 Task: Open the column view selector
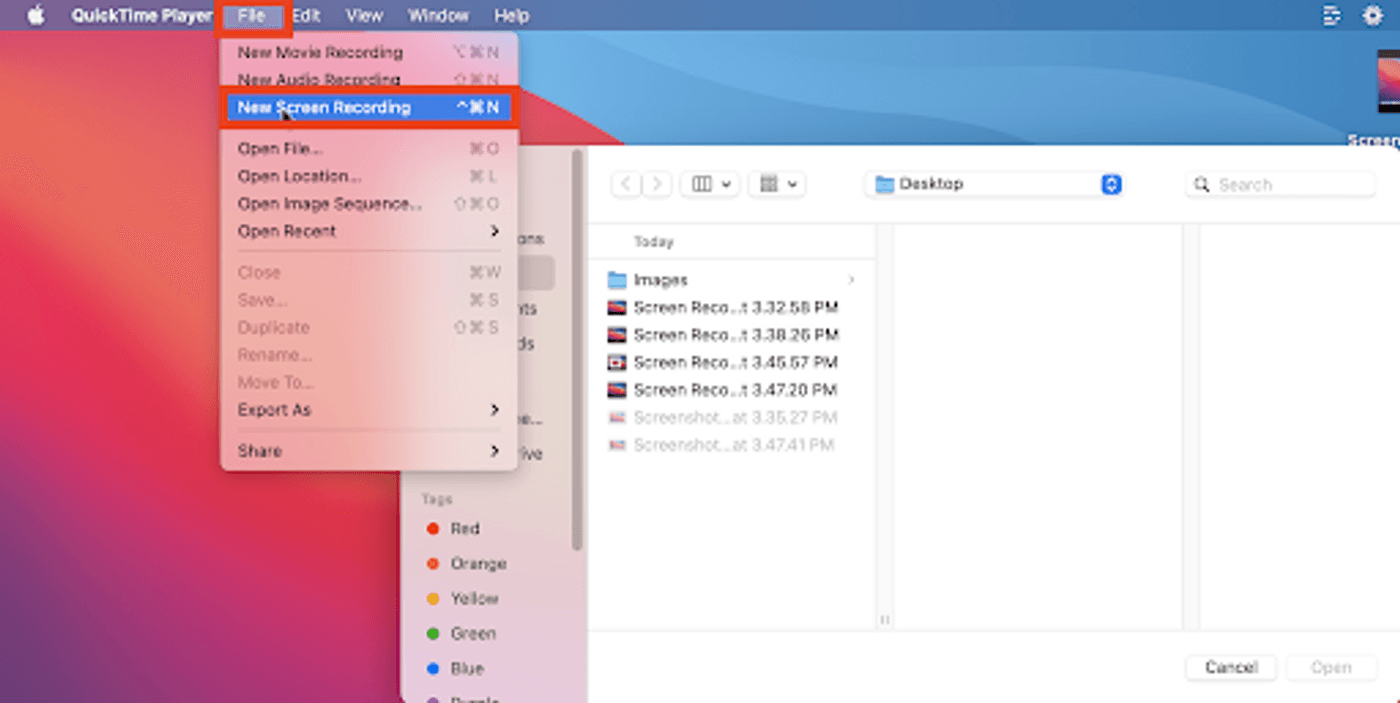point(709,184)
